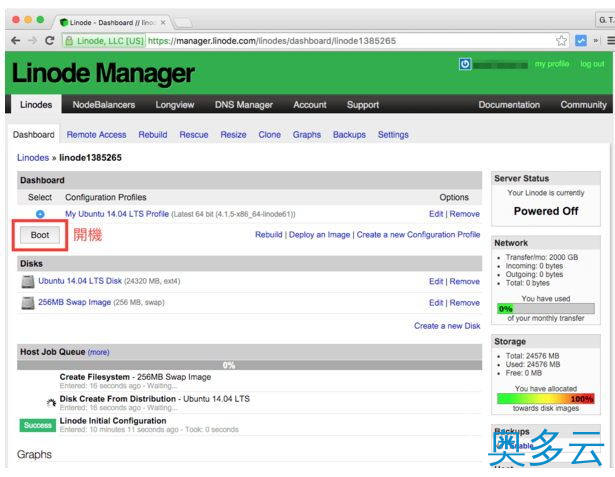This screenshot has height=477, width=615.
Task: Click Create Filesystem job entry text
Action: (135, 377)
